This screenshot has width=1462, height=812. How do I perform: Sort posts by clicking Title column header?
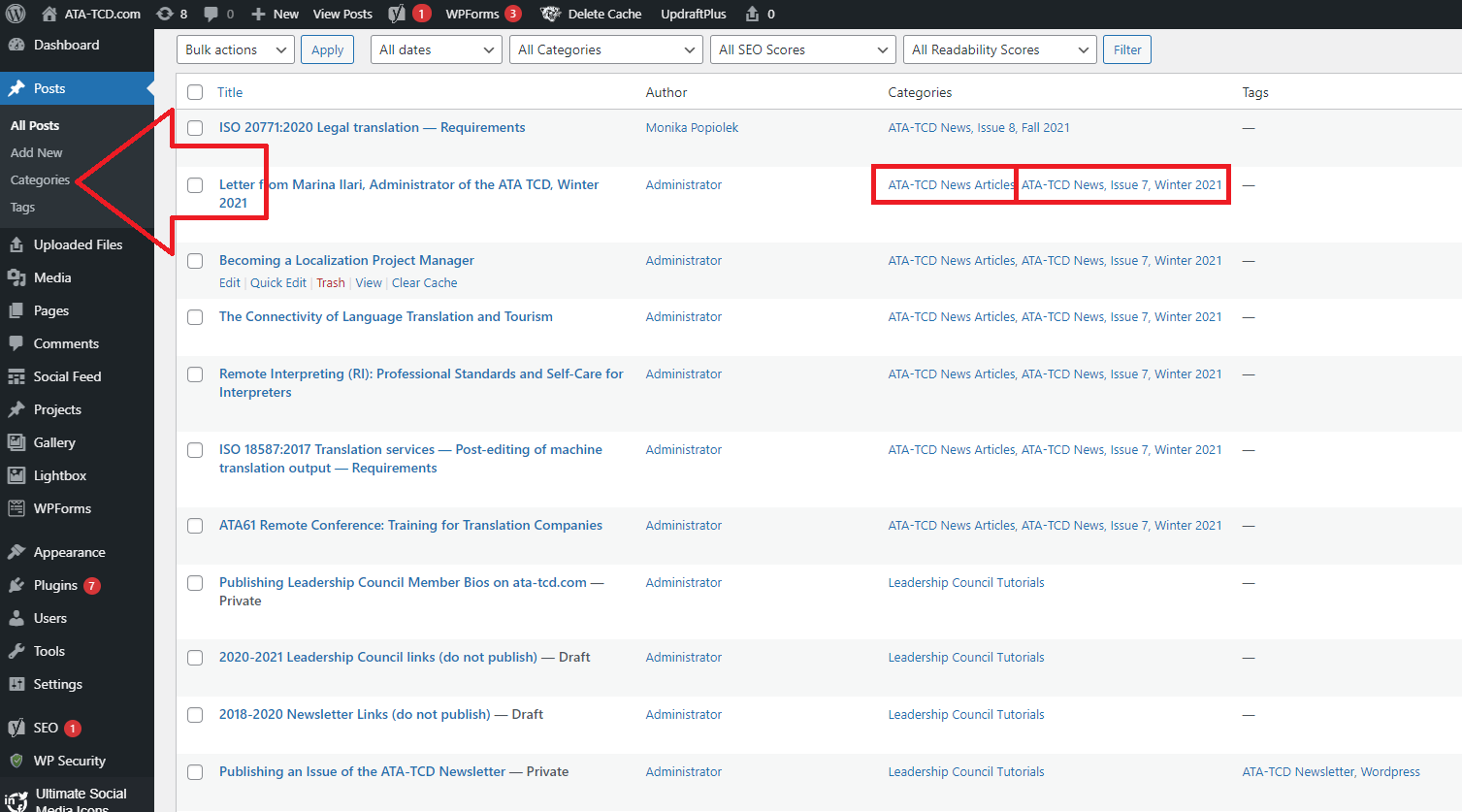tap(230, 92)
